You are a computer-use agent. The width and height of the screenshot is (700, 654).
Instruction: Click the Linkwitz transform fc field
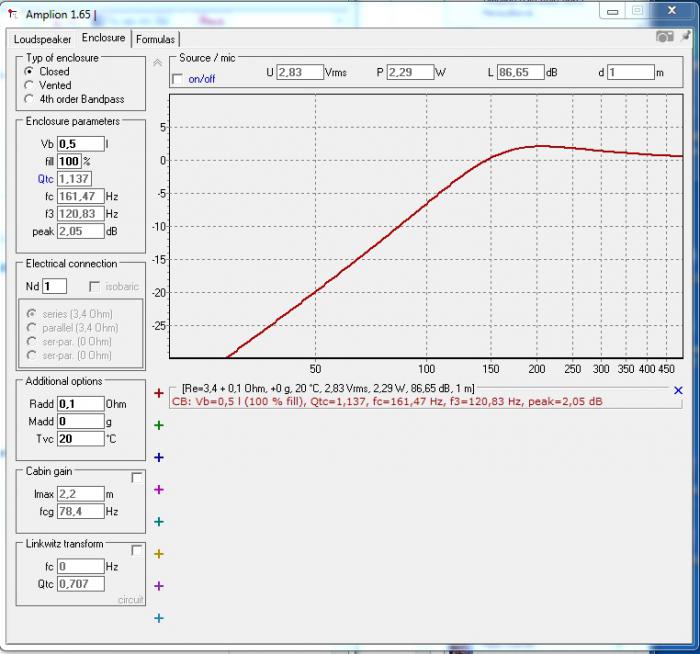(81, 567)
